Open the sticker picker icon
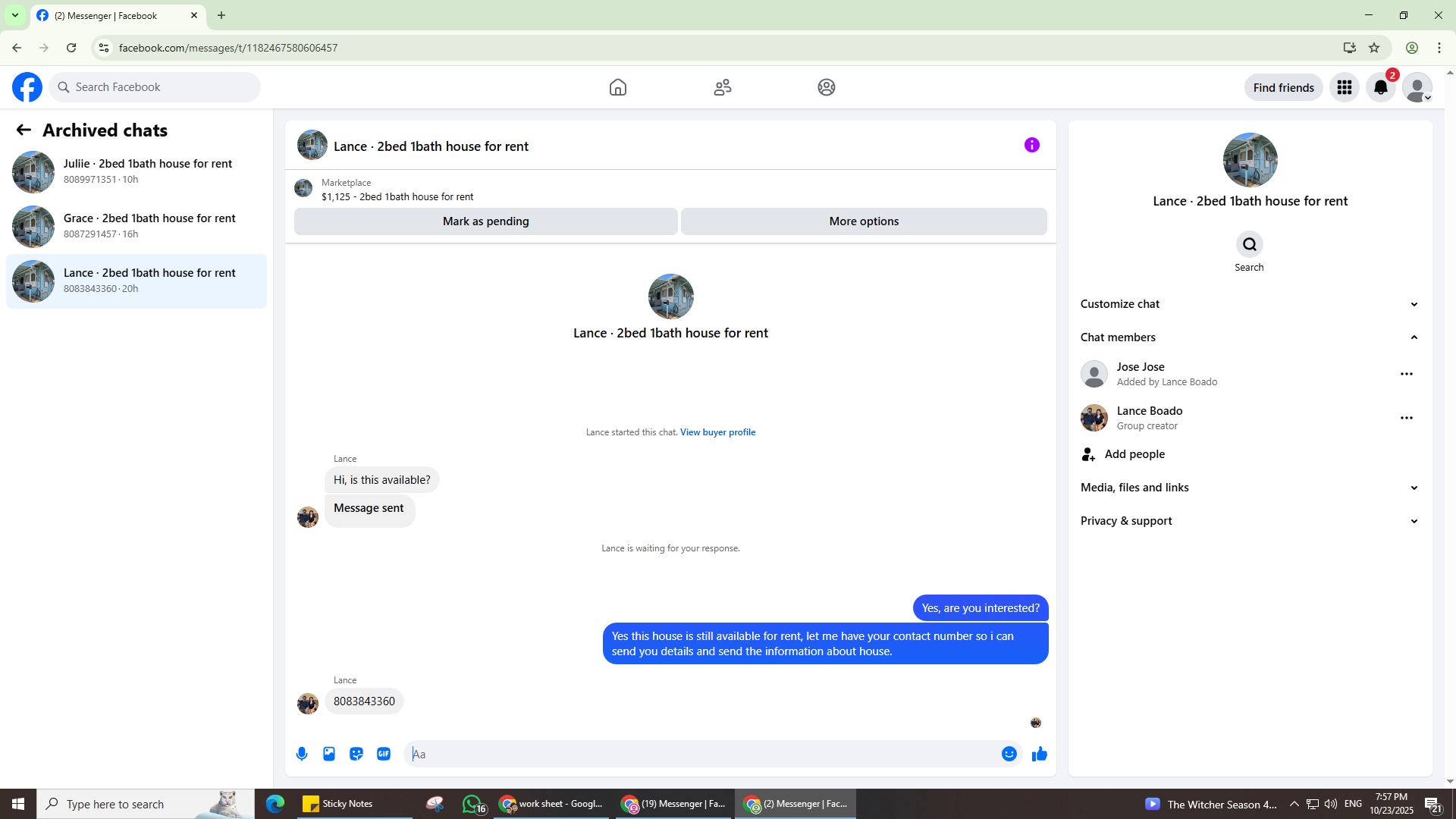The height and width of the screenshot is (819, 1456). point(356,754)
